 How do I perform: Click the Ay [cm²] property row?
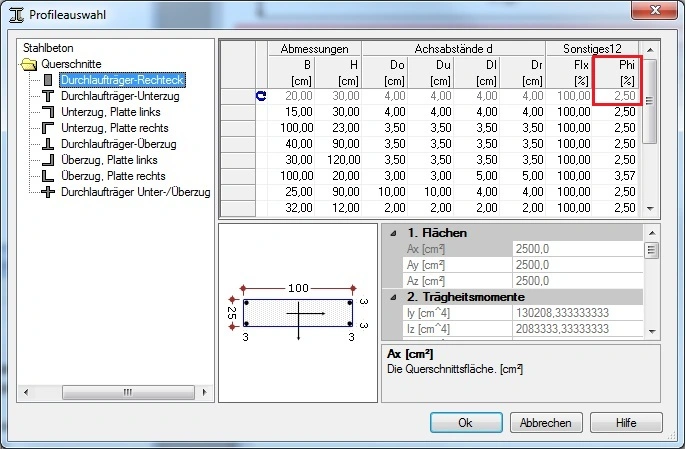click(x=523, y=265)
